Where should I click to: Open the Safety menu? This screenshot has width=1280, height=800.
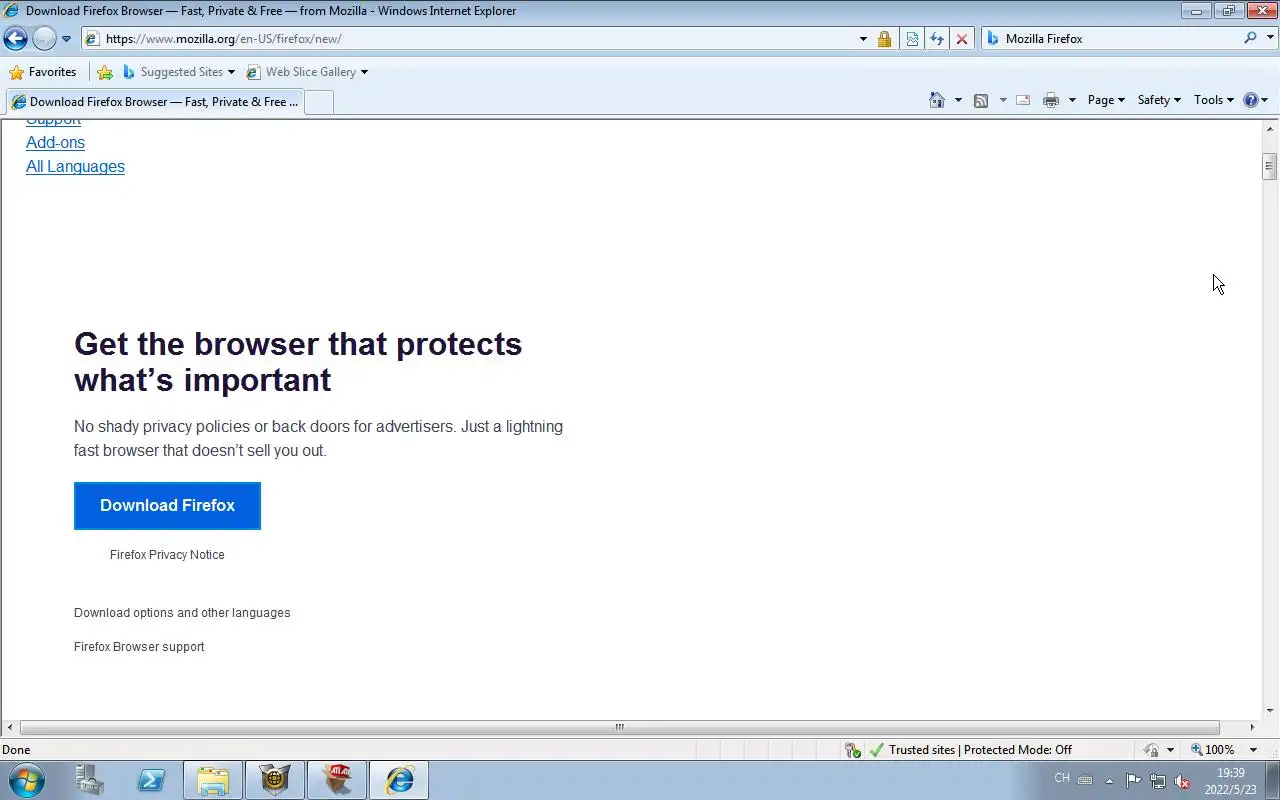pos(1159,100)
